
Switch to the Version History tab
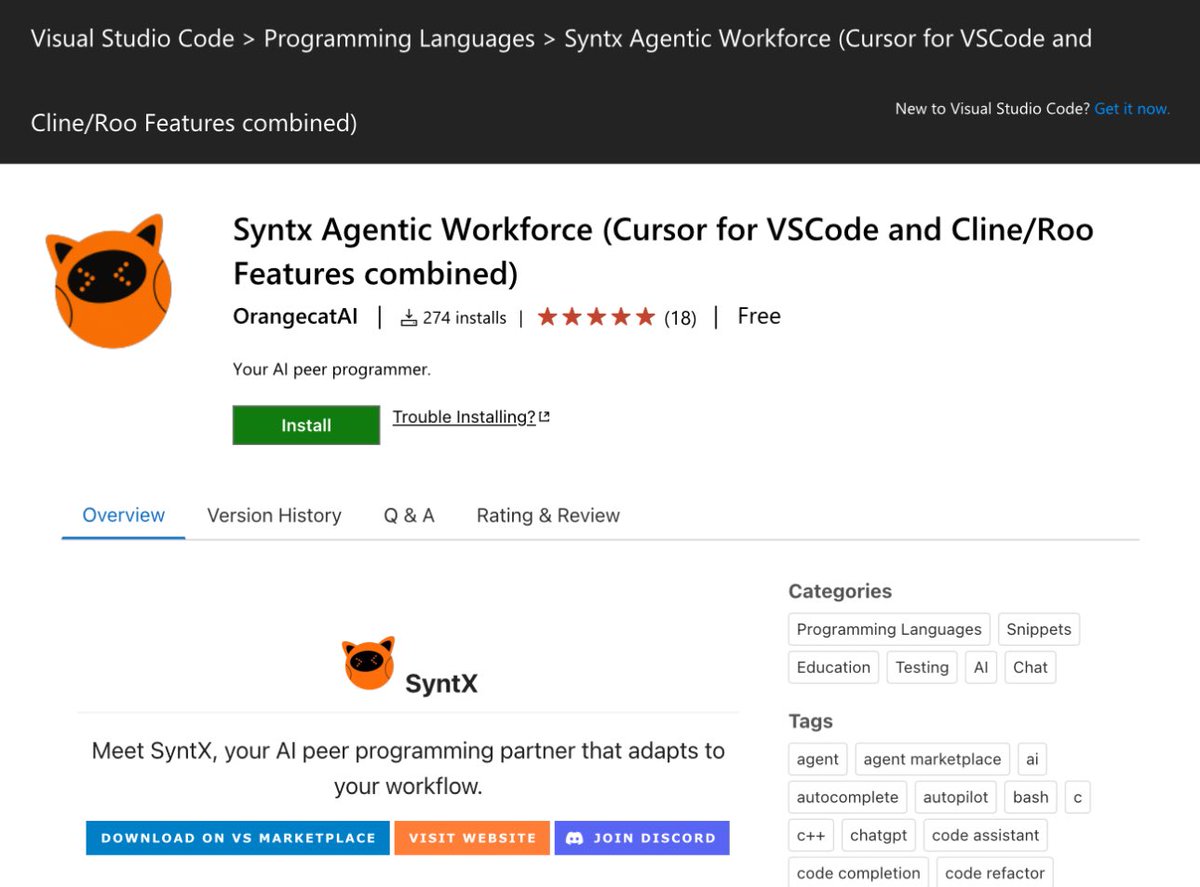[x=274, y=516]
